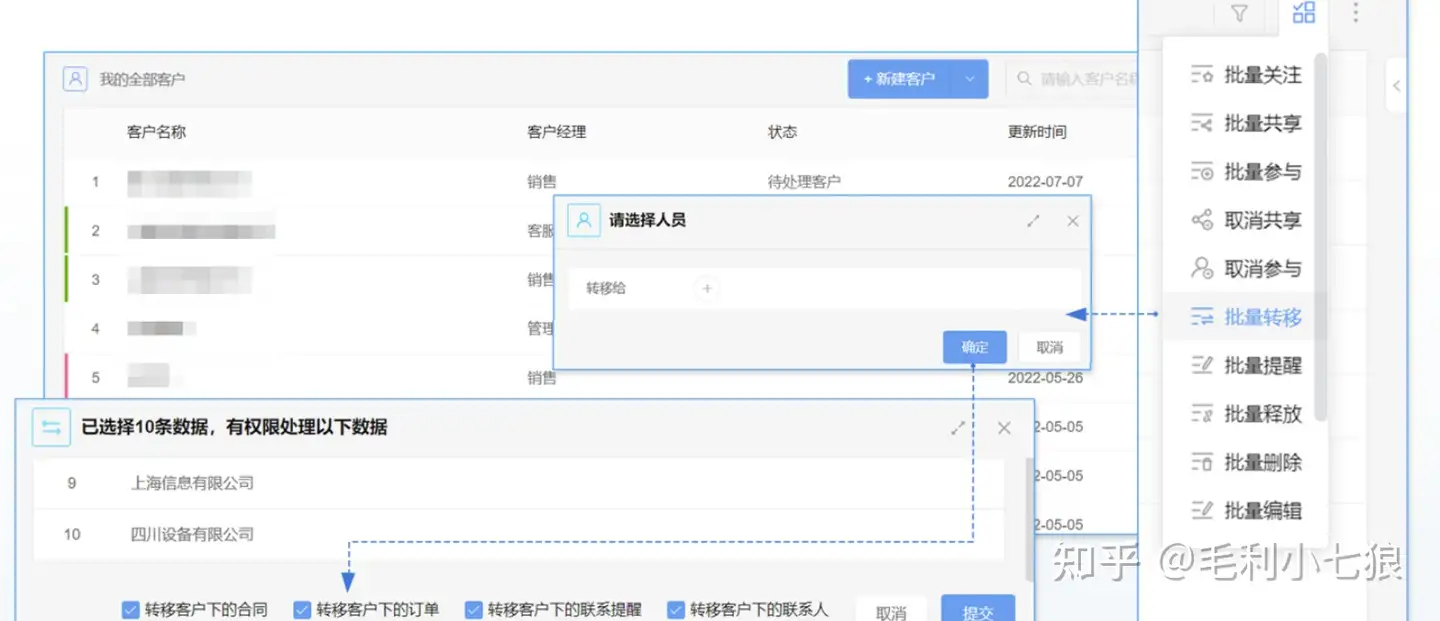Click the 批量编辑 icon
This screenshot has width=1440, height=621.
click(1202, 511)
